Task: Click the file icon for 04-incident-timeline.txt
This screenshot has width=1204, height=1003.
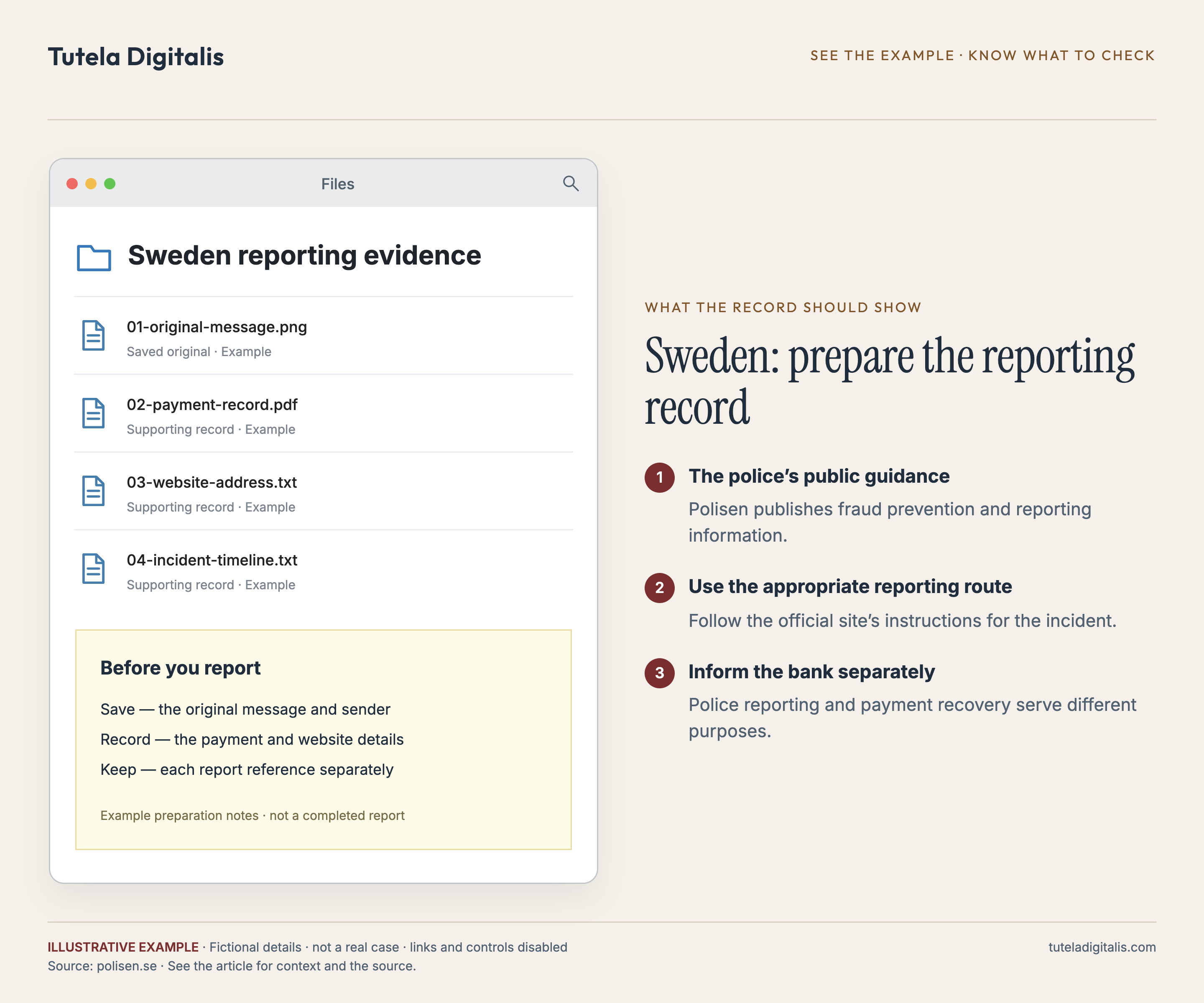Action: pyautogui.click(x=94, y=568)
